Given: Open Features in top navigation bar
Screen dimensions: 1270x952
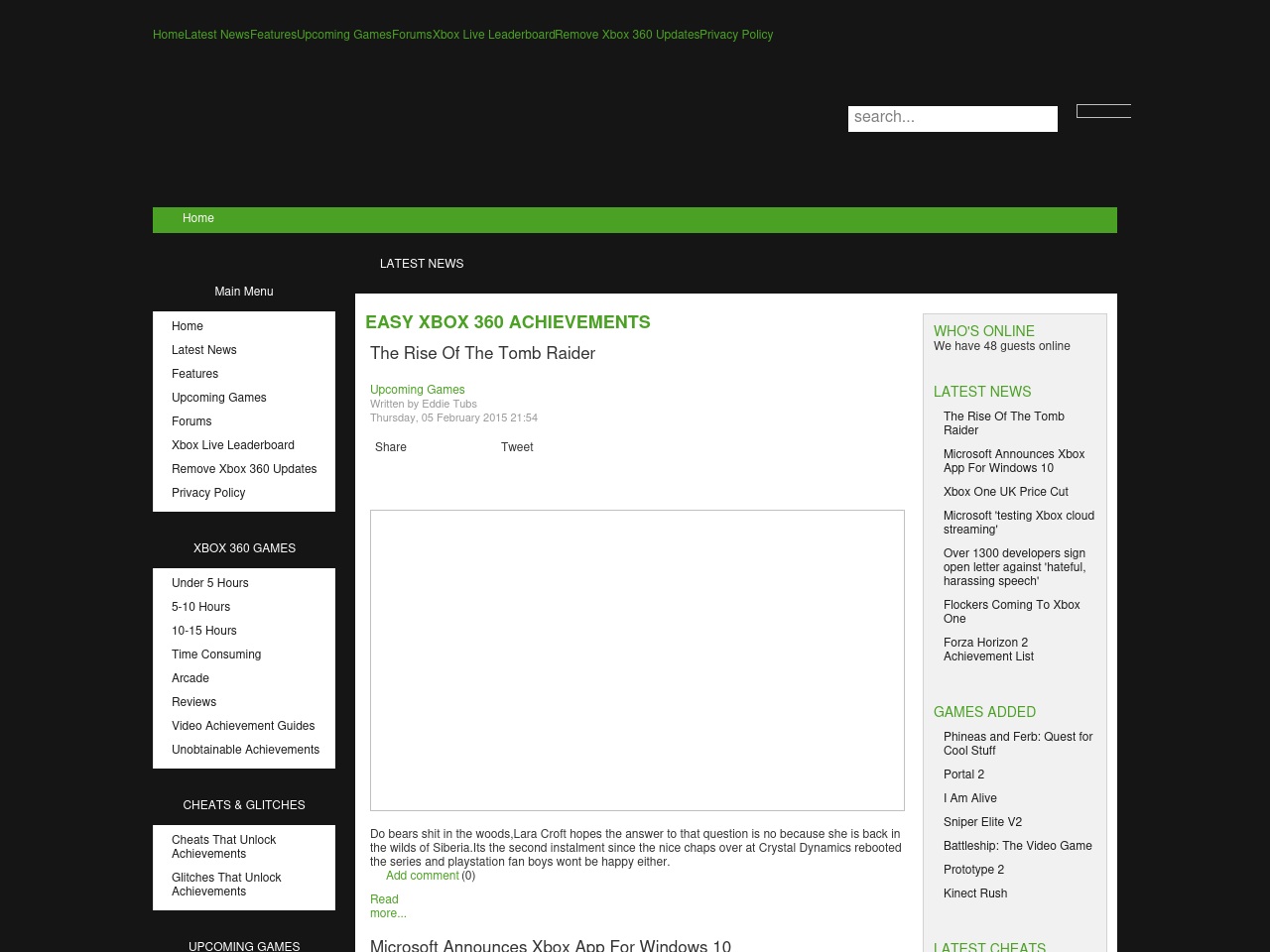Looking at the screenshot, I should (x=273, y=35).
